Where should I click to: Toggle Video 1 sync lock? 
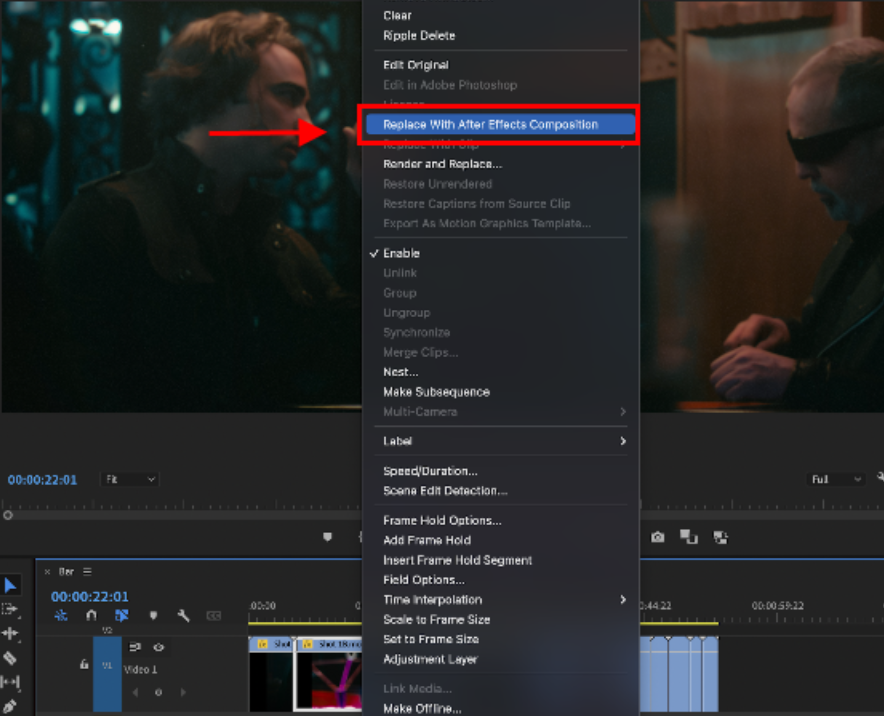[x=135, y=647]
